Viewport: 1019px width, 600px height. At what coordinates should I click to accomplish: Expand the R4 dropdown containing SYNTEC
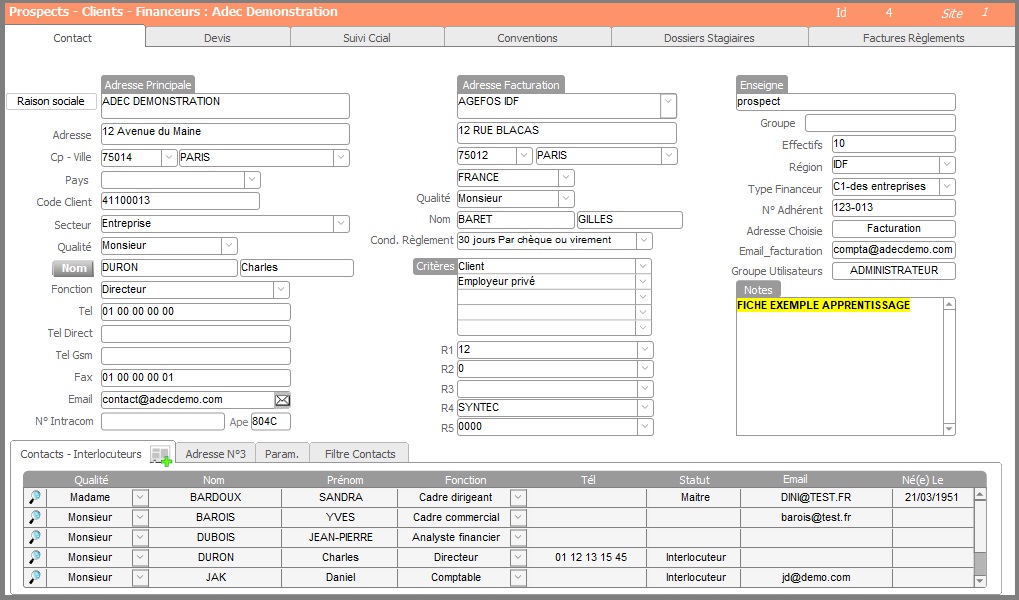pyautogui.click(x=643, y=407)
